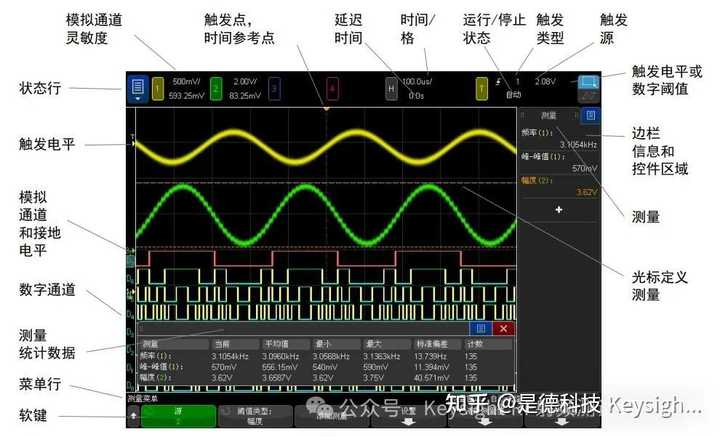
Task: Click statistics max value 3.75V
Action: click(373, 378)
